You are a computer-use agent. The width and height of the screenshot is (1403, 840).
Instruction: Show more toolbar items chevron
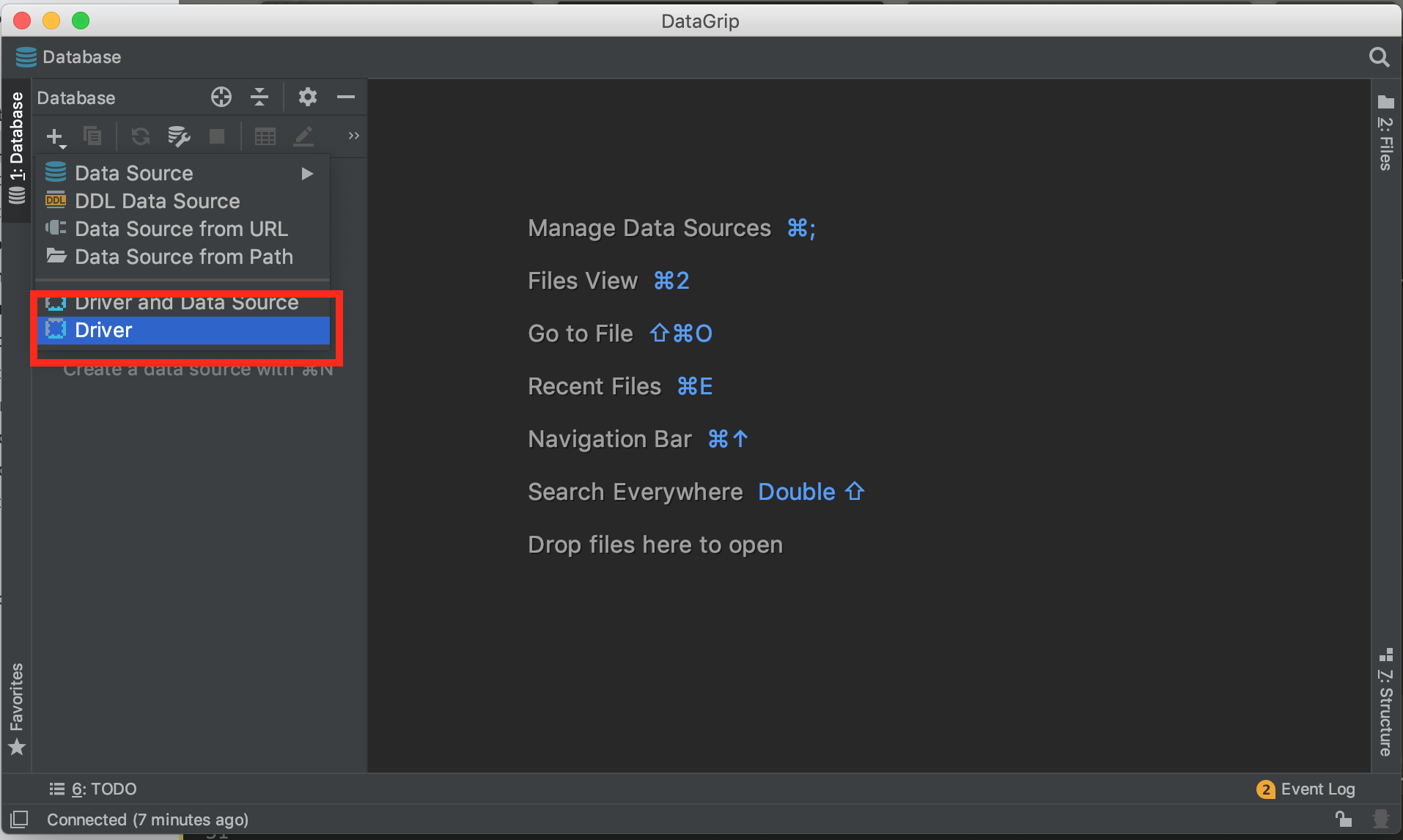point(353,136)
